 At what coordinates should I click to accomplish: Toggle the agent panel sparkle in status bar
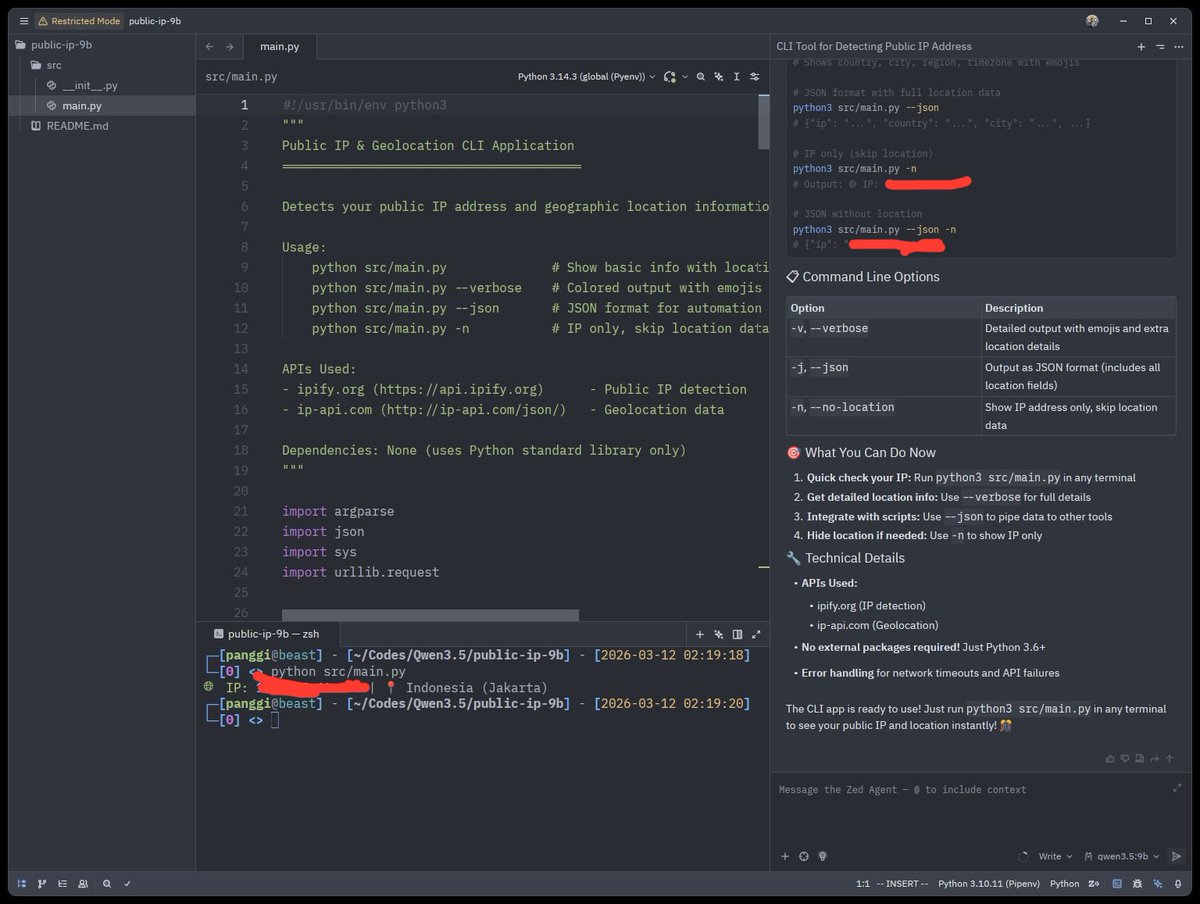click(x=1158, y=884)
